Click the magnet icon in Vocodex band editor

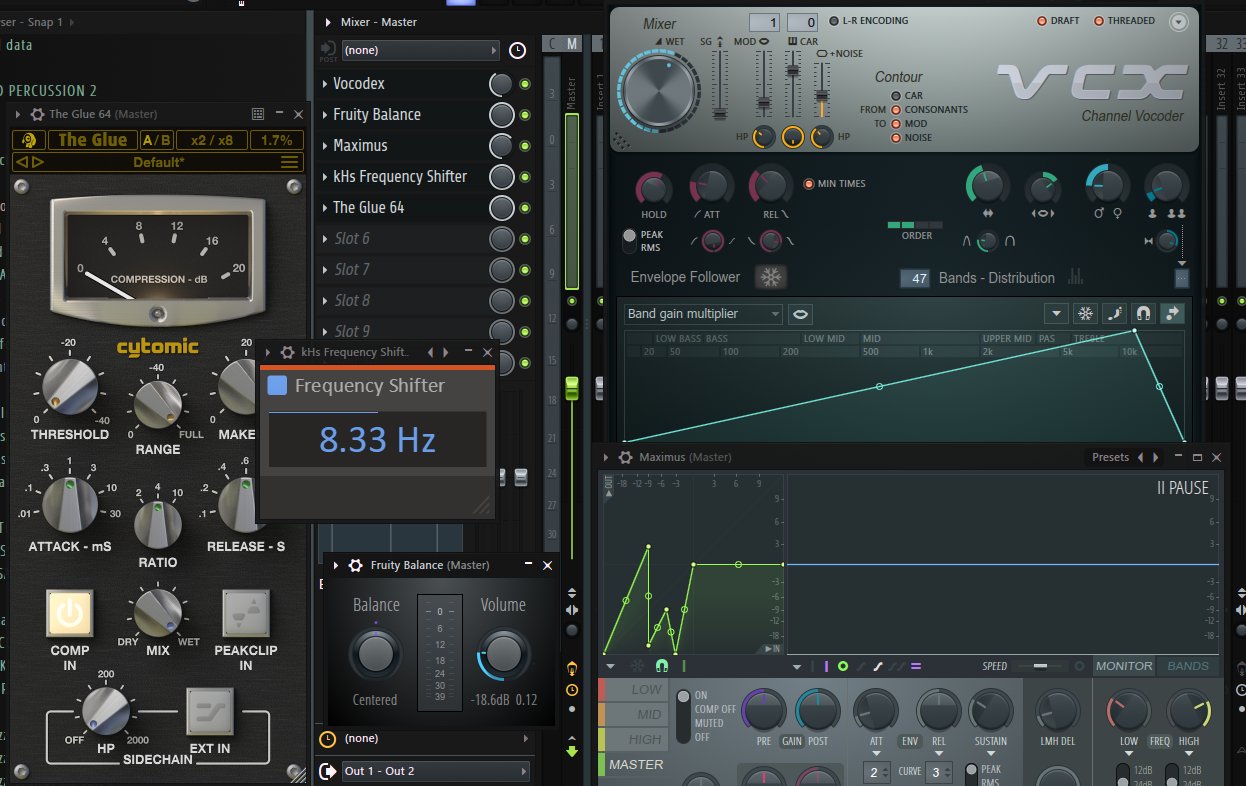pyautogui.click(x=1142, y=313)
